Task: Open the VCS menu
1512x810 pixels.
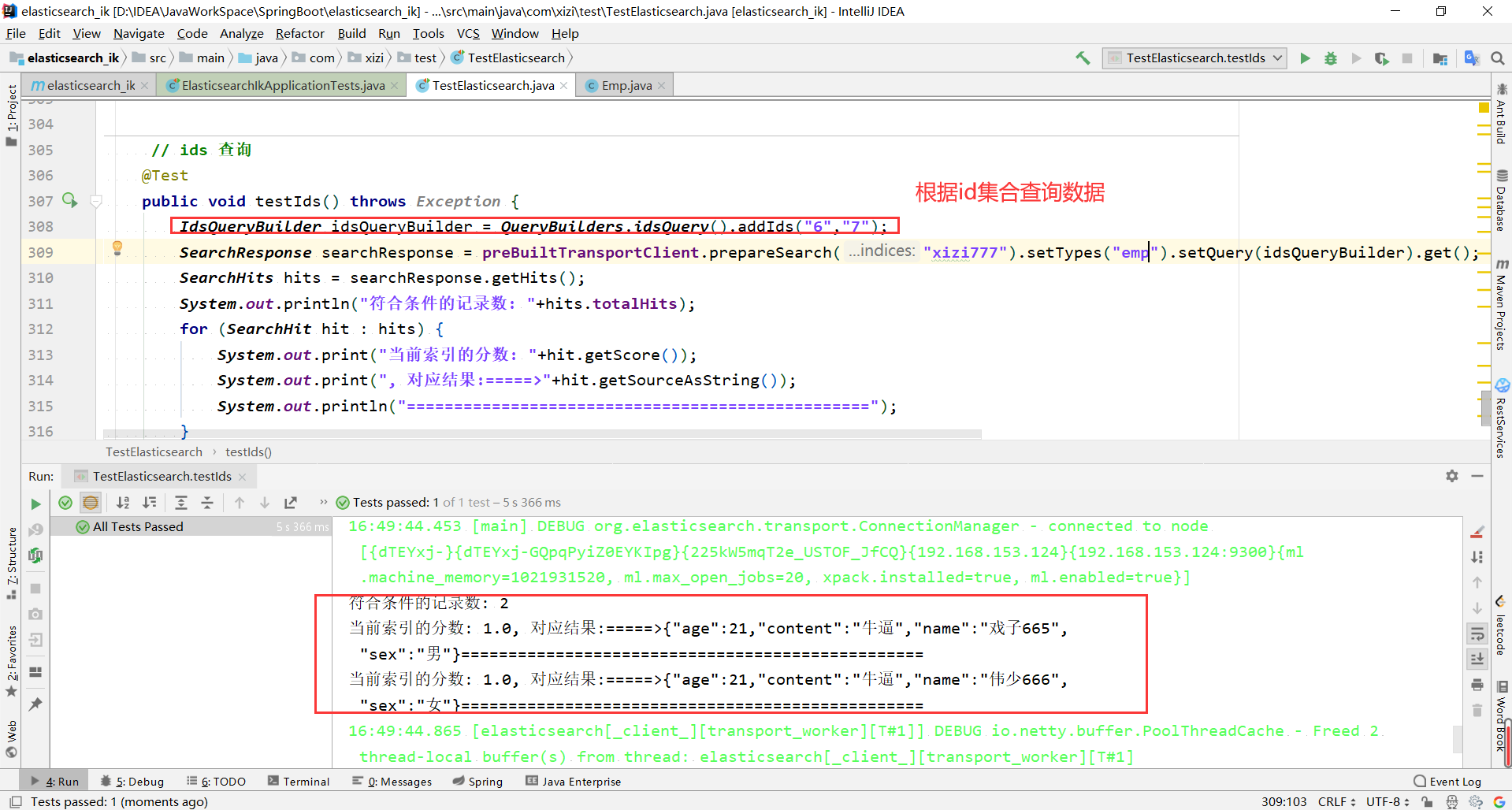Action: click(x=468, y=33)
